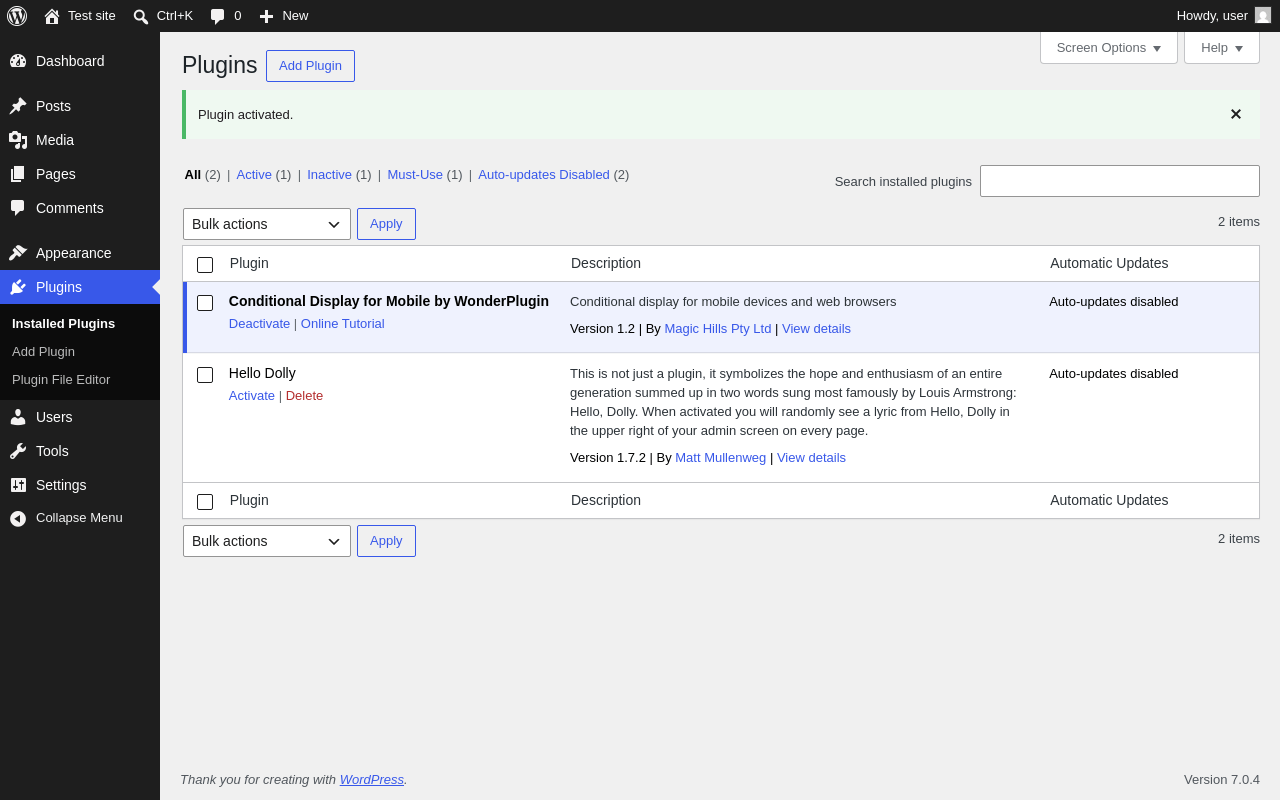Click the top Apply button
1280x800 pixels.
coord(386,224)
